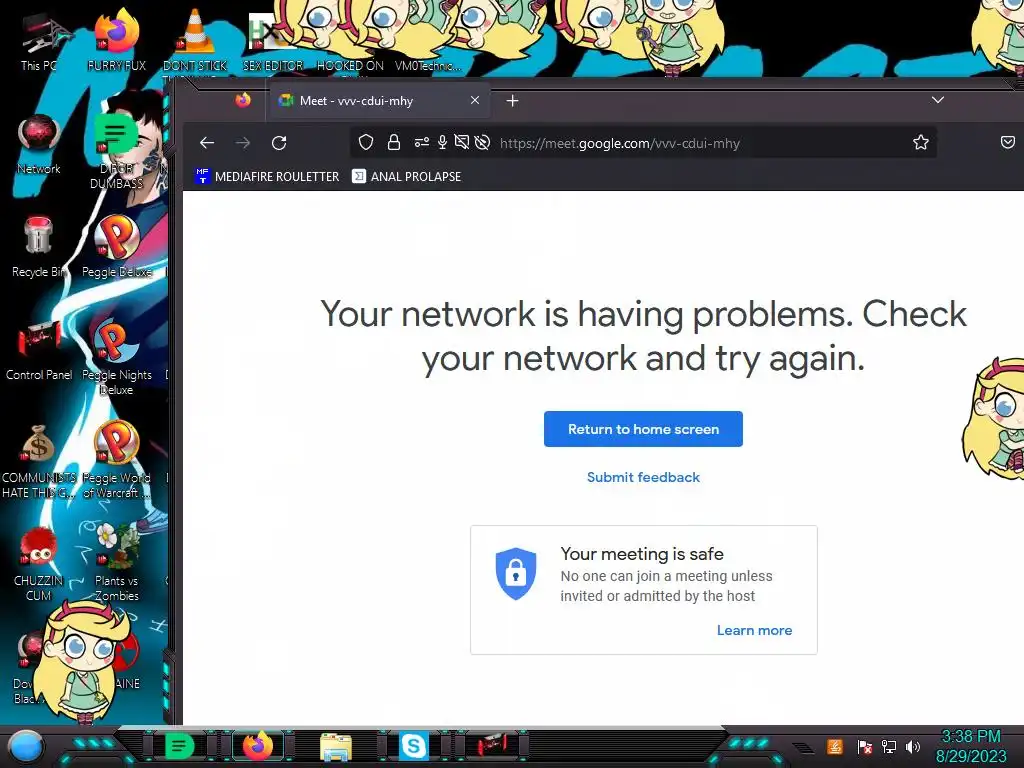Click the Submit feedback link
The width and height of the screenshot is (1024, 768).
point(643,477)
